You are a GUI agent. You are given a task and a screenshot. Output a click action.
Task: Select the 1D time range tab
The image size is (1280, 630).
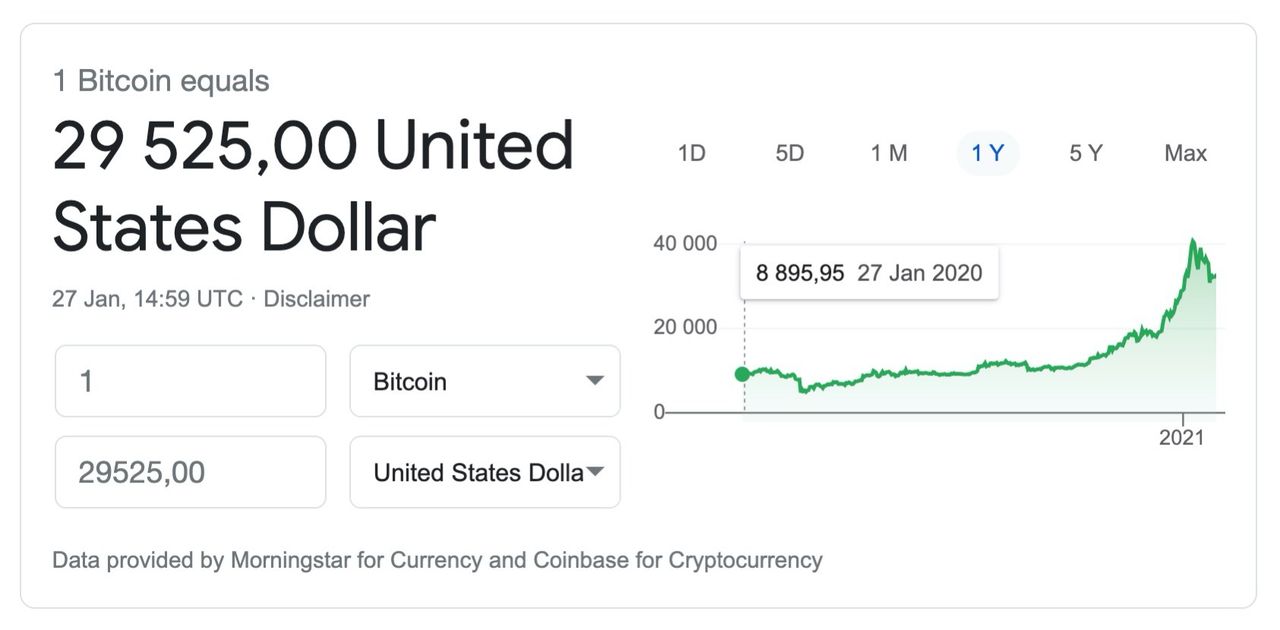point(691,153)
